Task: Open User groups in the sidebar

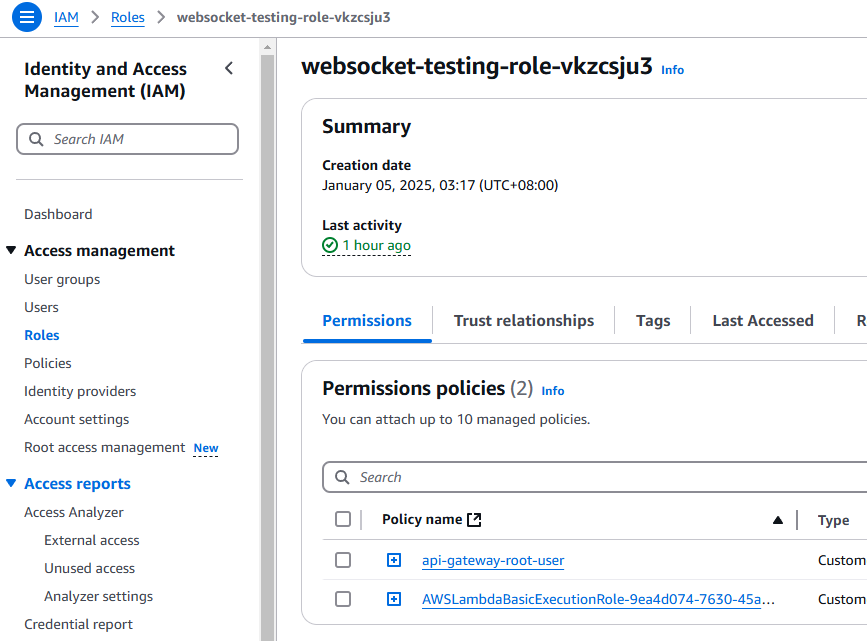Action: [x=62, y=279]
